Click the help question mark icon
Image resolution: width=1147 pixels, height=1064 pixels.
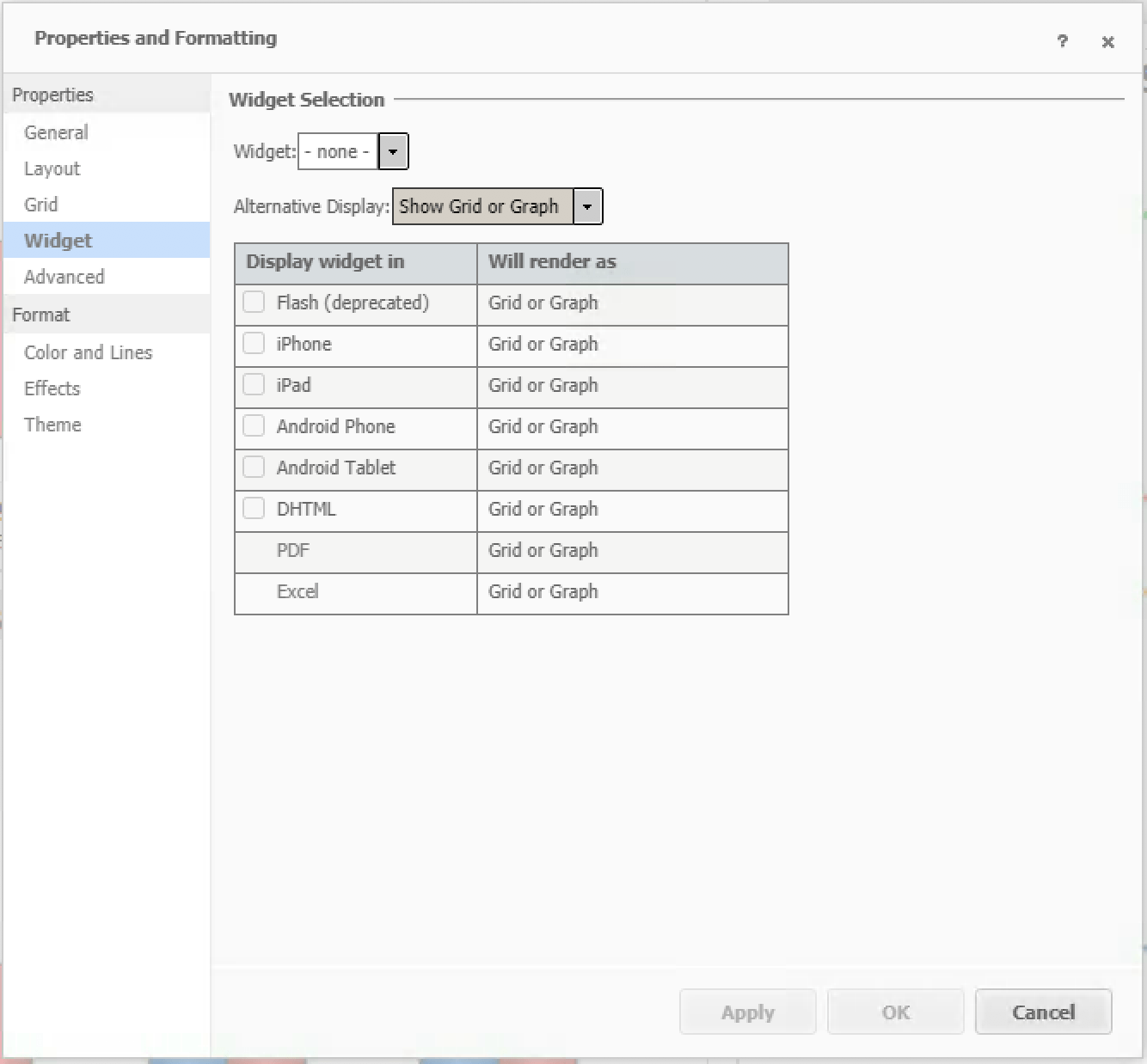tap(1063, 41)
